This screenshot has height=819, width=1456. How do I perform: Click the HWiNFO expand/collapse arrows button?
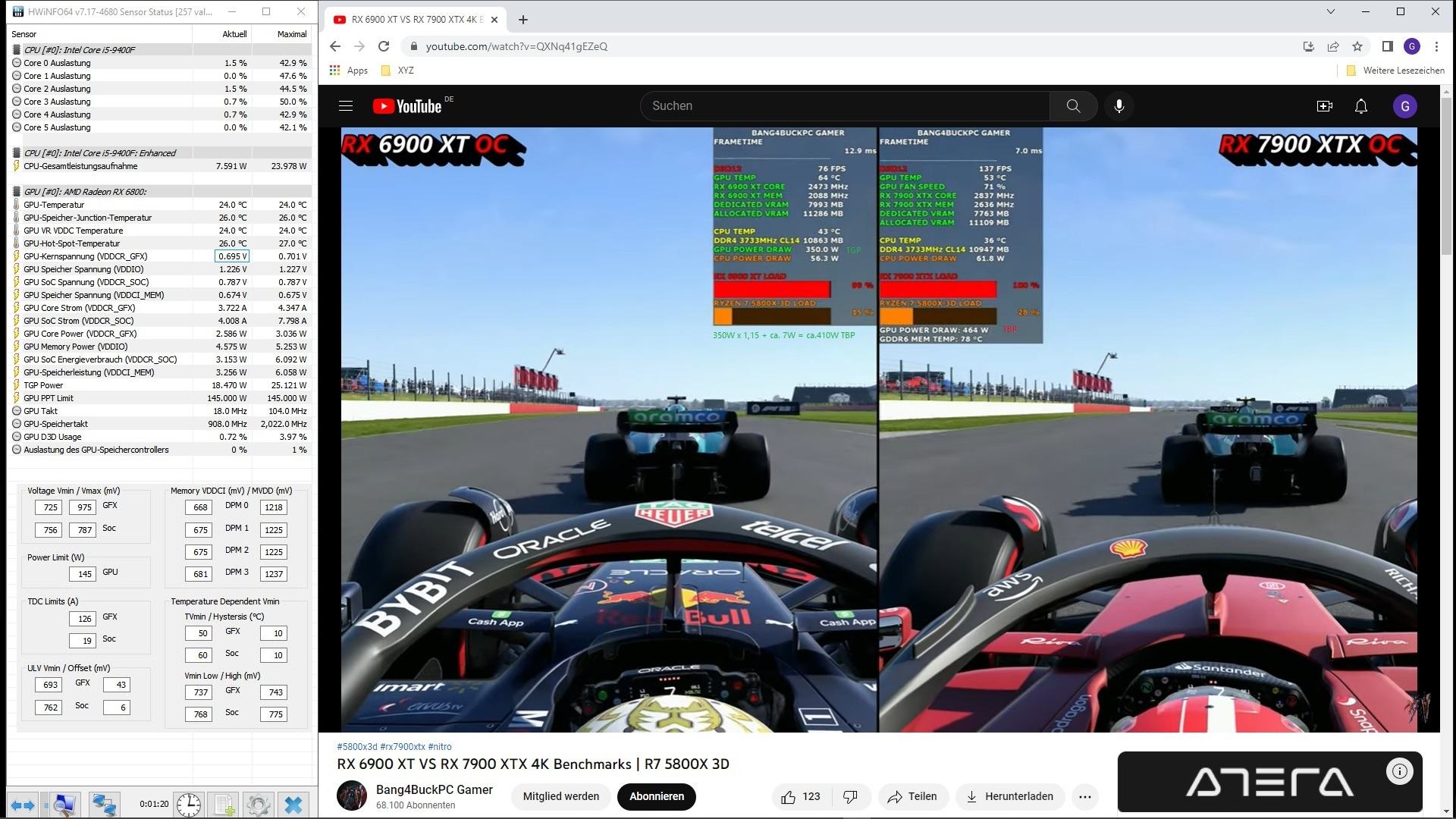point(22,805)
